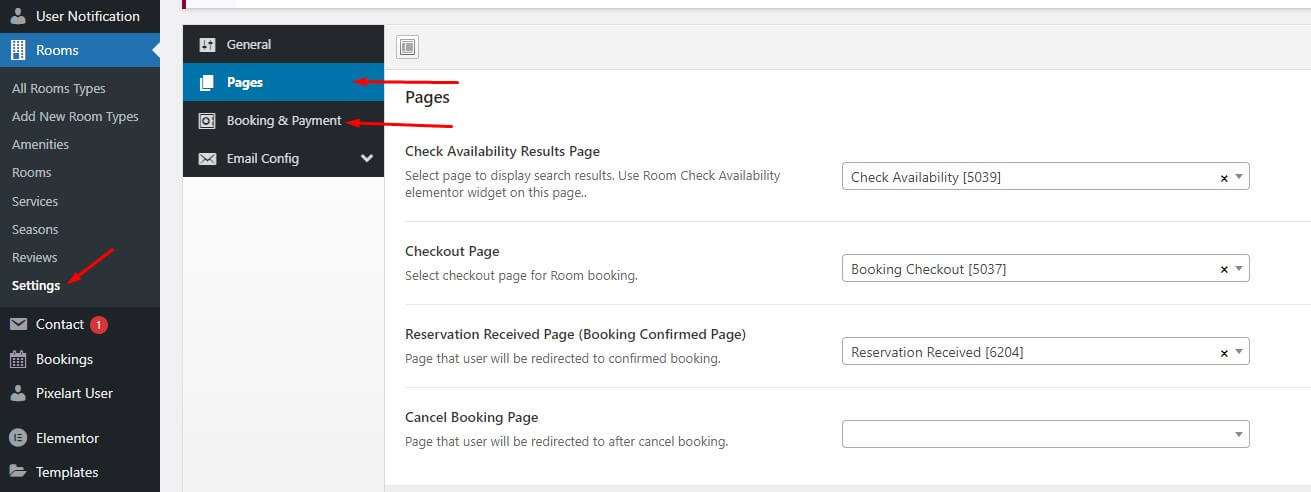Click the expand-all panel icon above Pages
The width and height of the screenshot is (1311, 492).
(408, 47)
